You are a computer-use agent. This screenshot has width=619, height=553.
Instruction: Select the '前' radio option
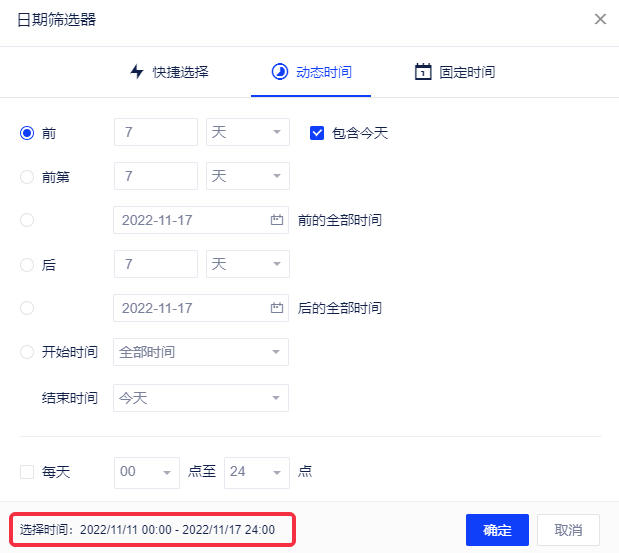[x=27, y=132]
